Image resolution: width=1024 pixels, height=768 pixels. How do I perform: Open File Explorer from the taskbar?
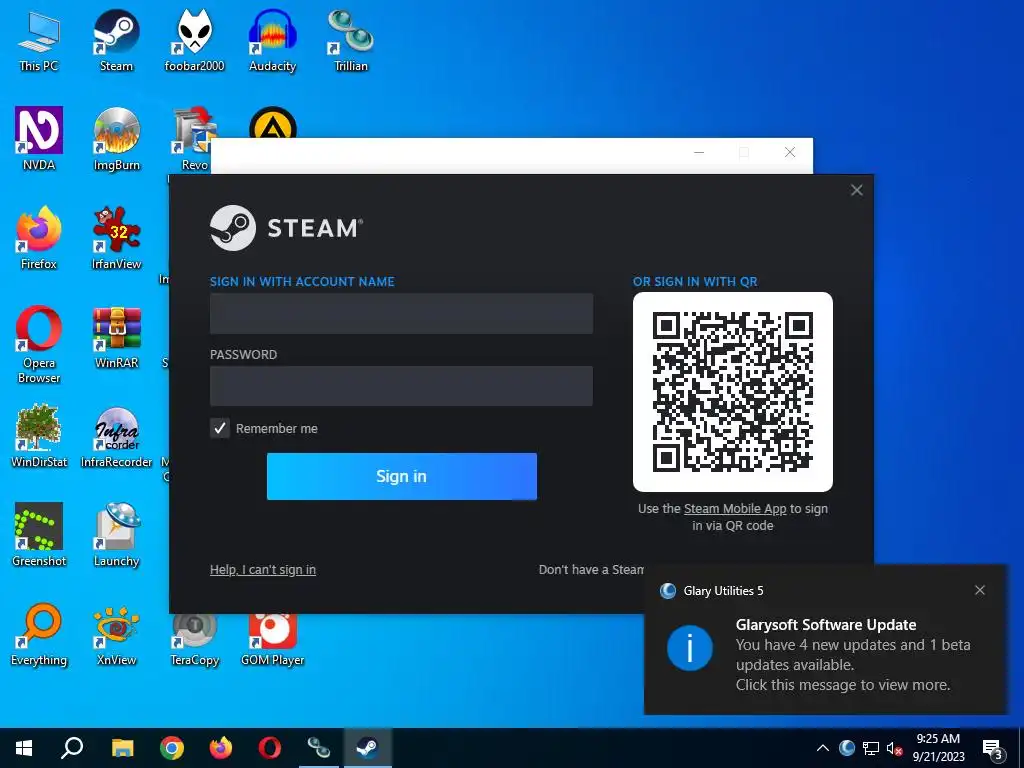click(122, 748)
